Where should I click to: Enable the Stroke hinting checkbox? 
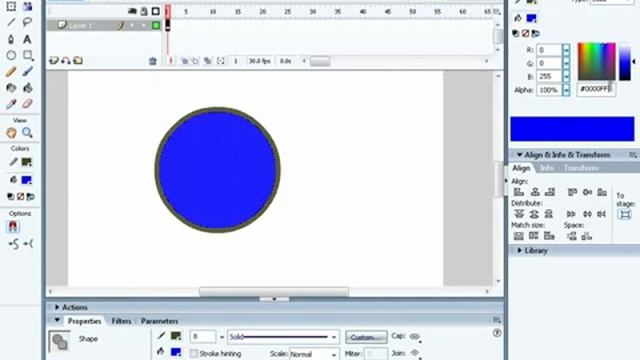[x=194, y=353]
